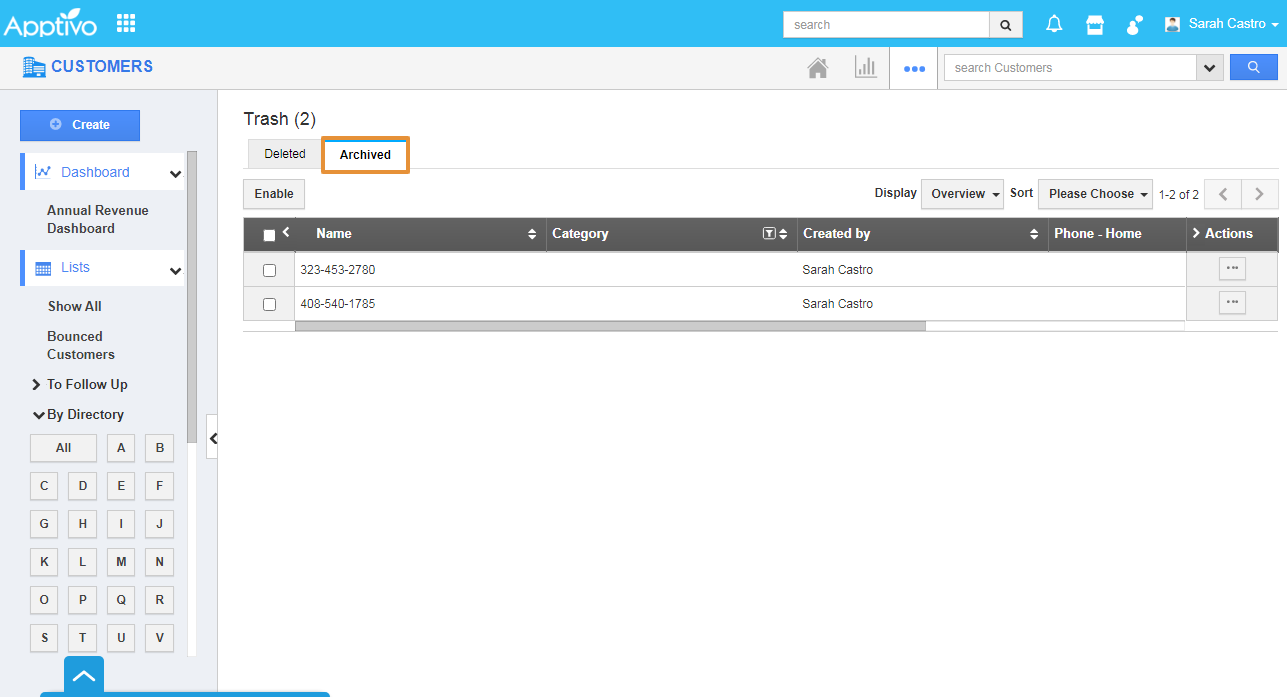Check the box for 408-540-1785 row

269,304
